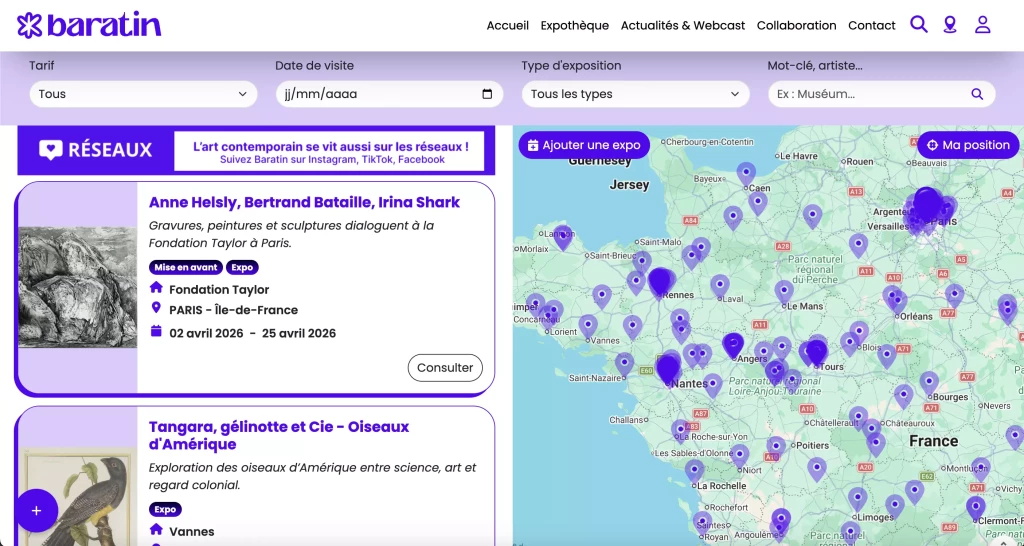Expand the Tarif dropdown

(143, 94)
